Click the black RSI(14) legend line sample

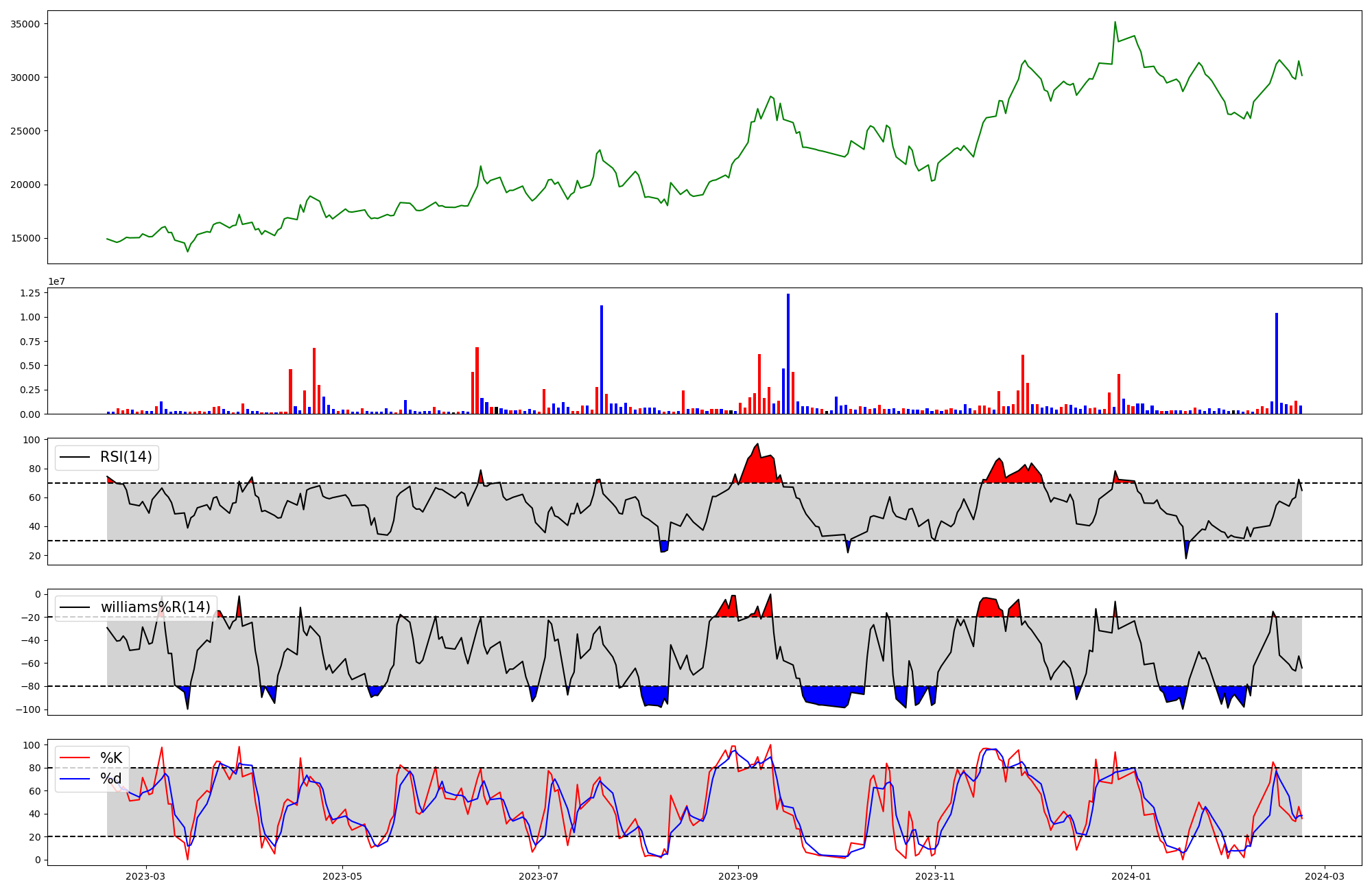point(75,457)
